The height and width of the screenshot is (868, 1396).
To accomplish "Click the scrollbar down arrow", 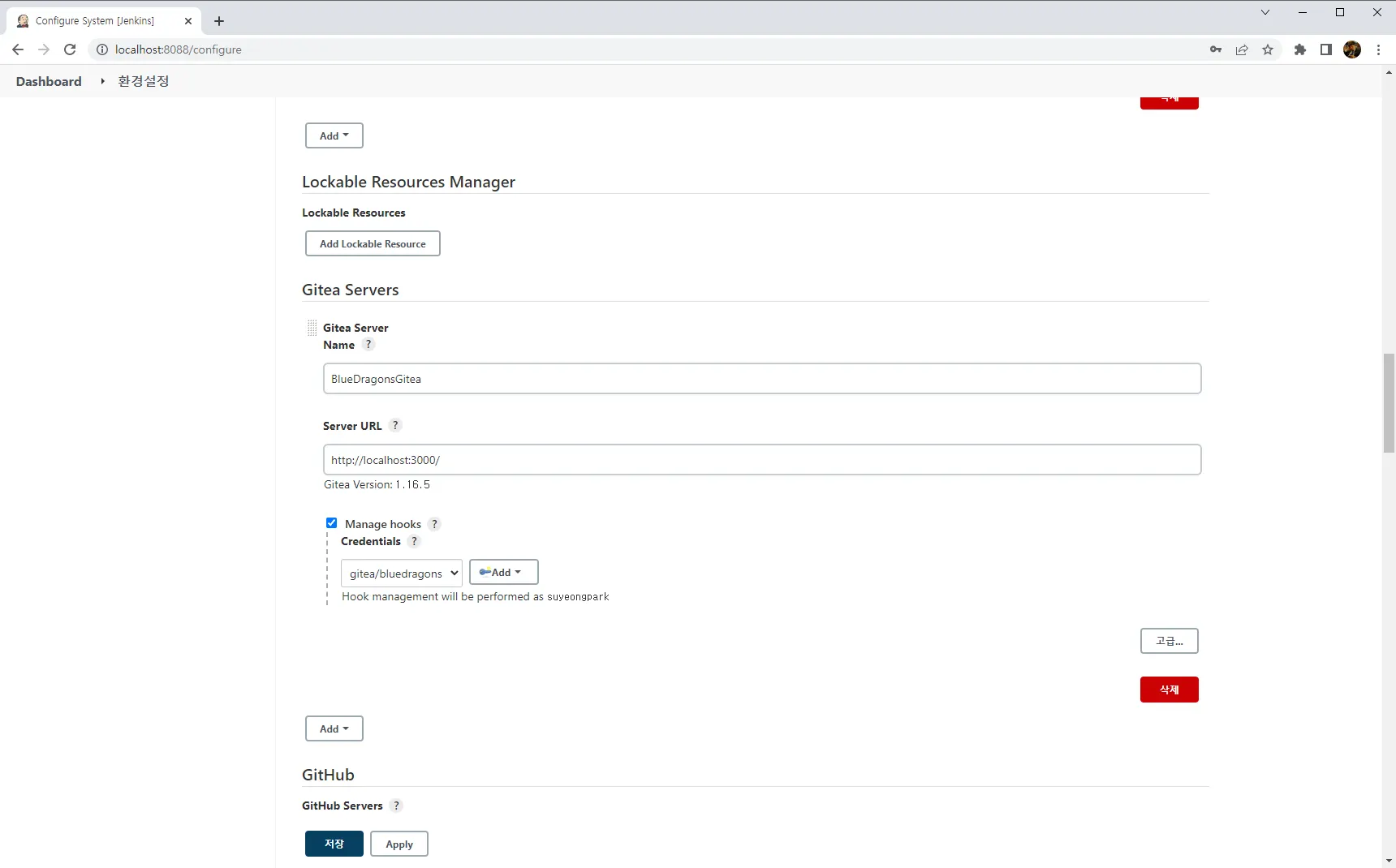I will [1389, 861].
